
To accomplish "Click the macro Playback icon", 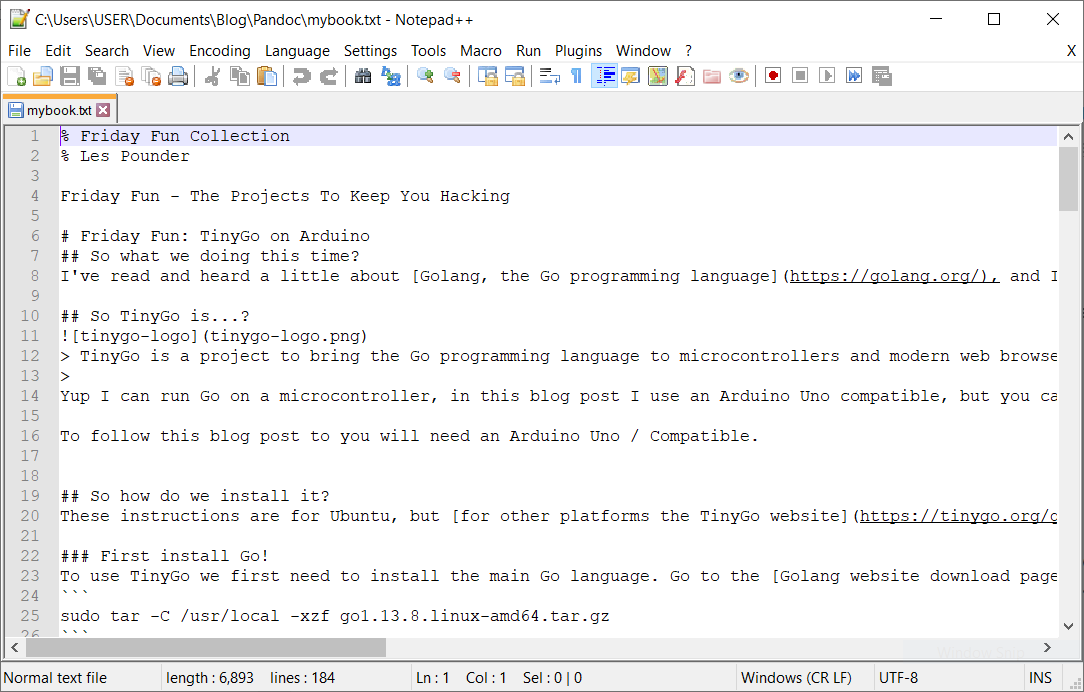I will point(827,75).
